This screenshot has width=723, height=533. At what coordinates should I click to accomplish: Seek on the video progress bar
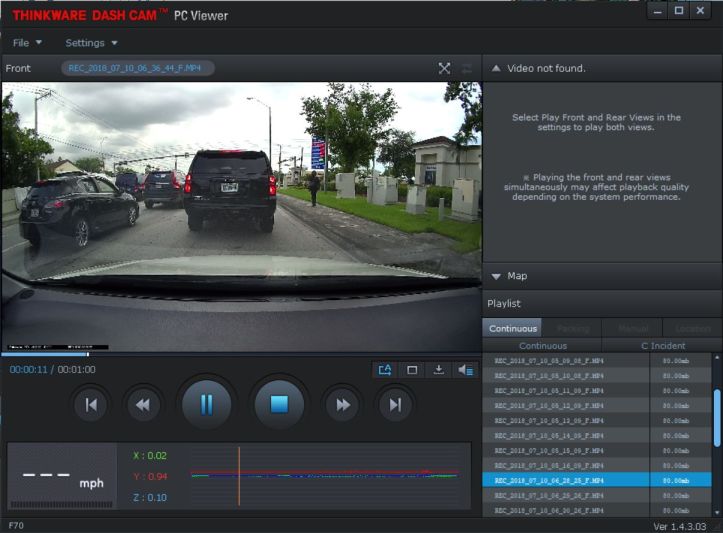click(x=241, y=354)
